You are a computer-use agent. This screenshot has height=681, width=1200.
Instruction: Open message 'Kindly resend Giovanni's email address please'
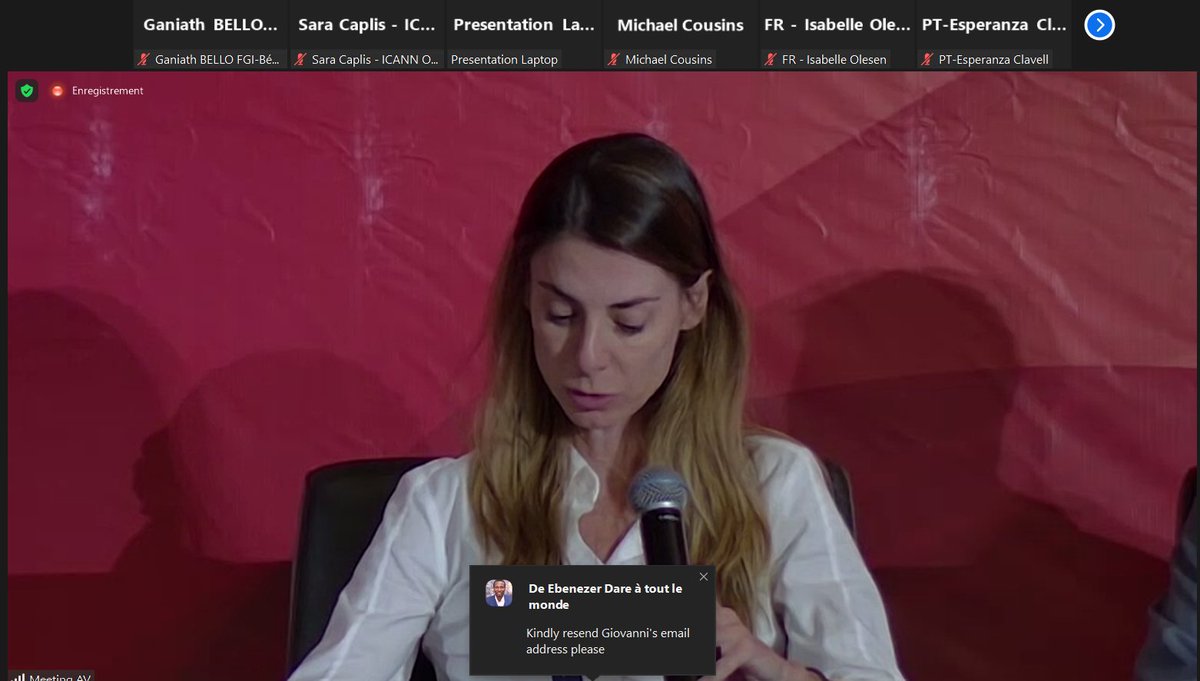tap(607, 641)
